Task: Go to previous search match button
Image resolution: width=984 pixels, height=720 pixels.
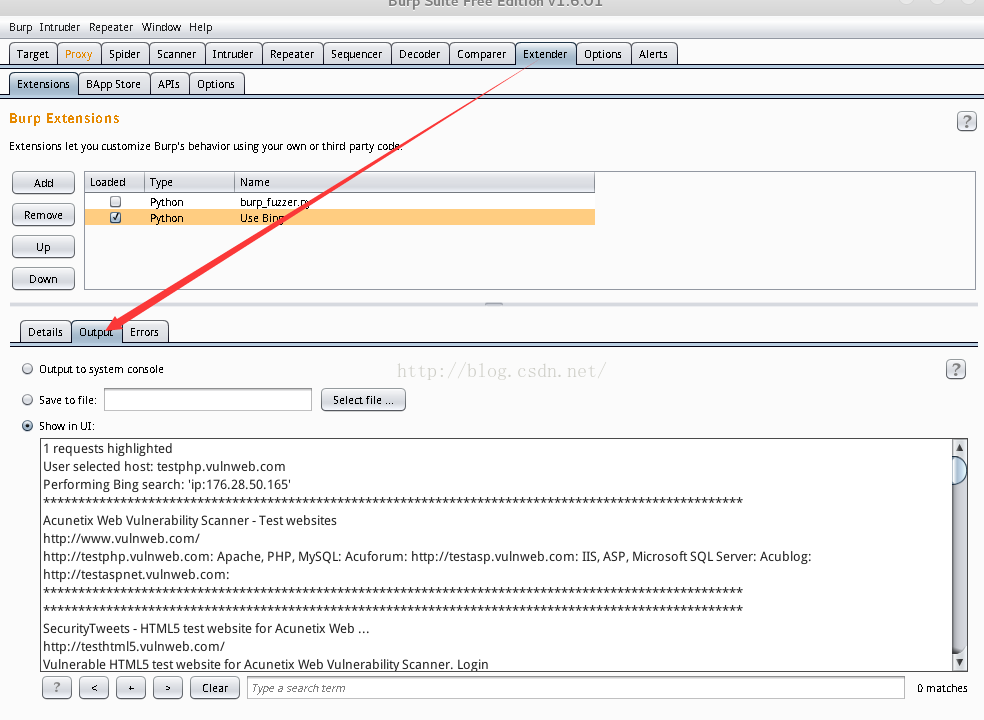Action: coord(94,687)
